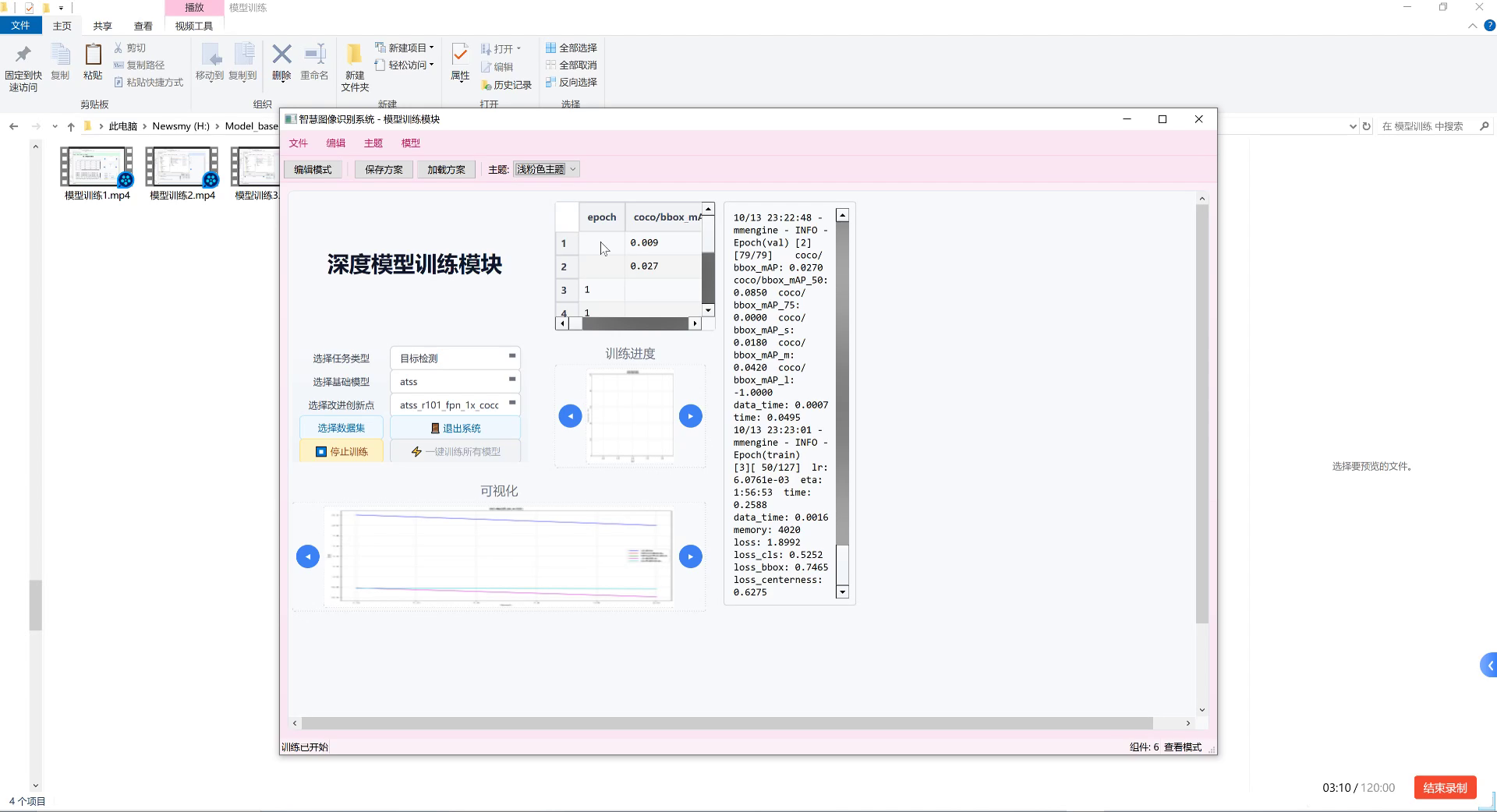Open the 文件 menu in training module
Screen dimensions: 1497x812
(299, 143)
